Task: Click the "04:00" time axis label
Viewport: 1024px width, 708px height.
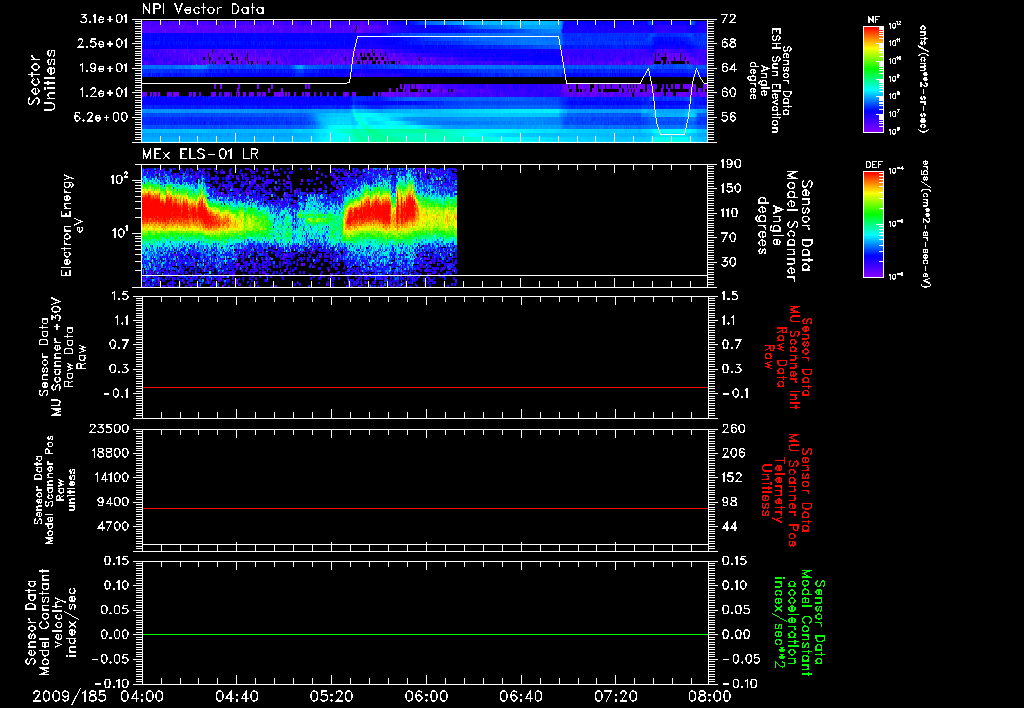Action: coord(142,696)
